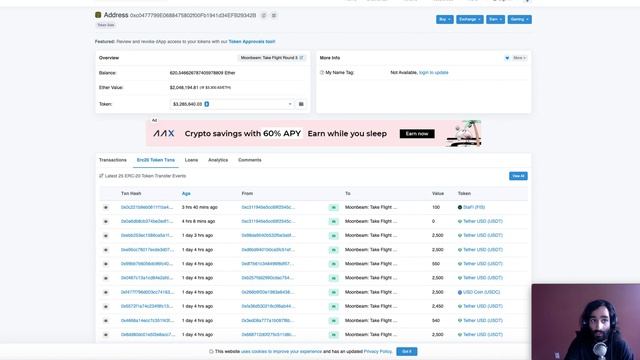
Task: Open the Gaming dropdown
Action: [520, 19]
